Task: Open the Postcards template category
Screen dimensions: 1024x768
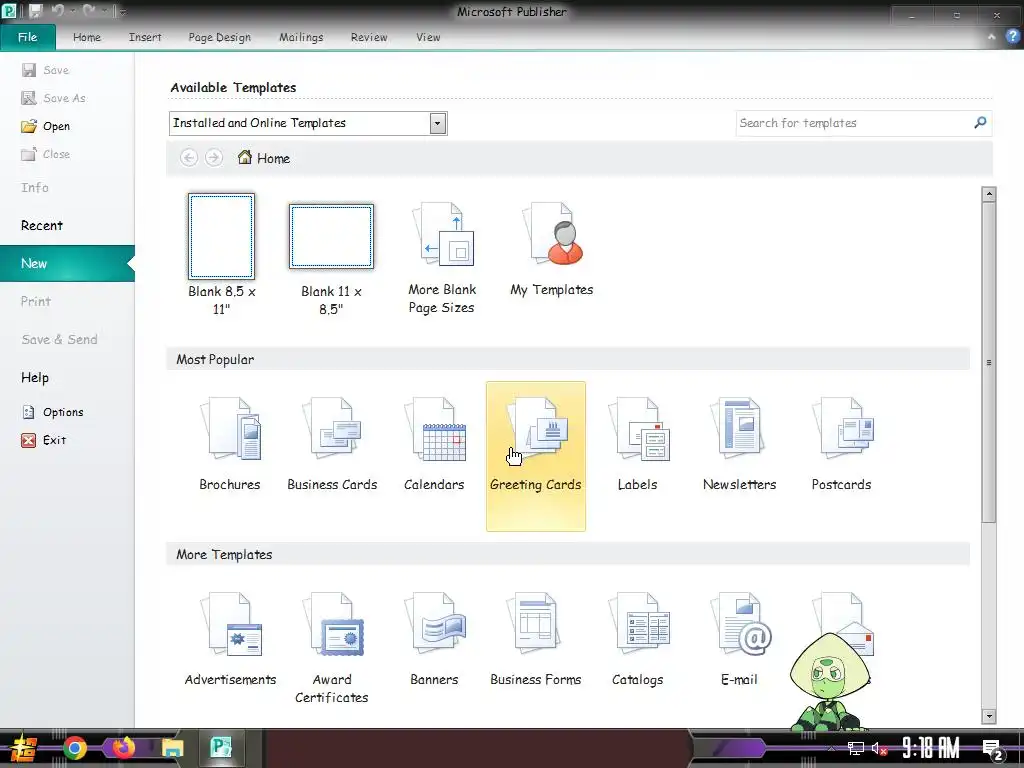Action: click(x=841, y=444)
